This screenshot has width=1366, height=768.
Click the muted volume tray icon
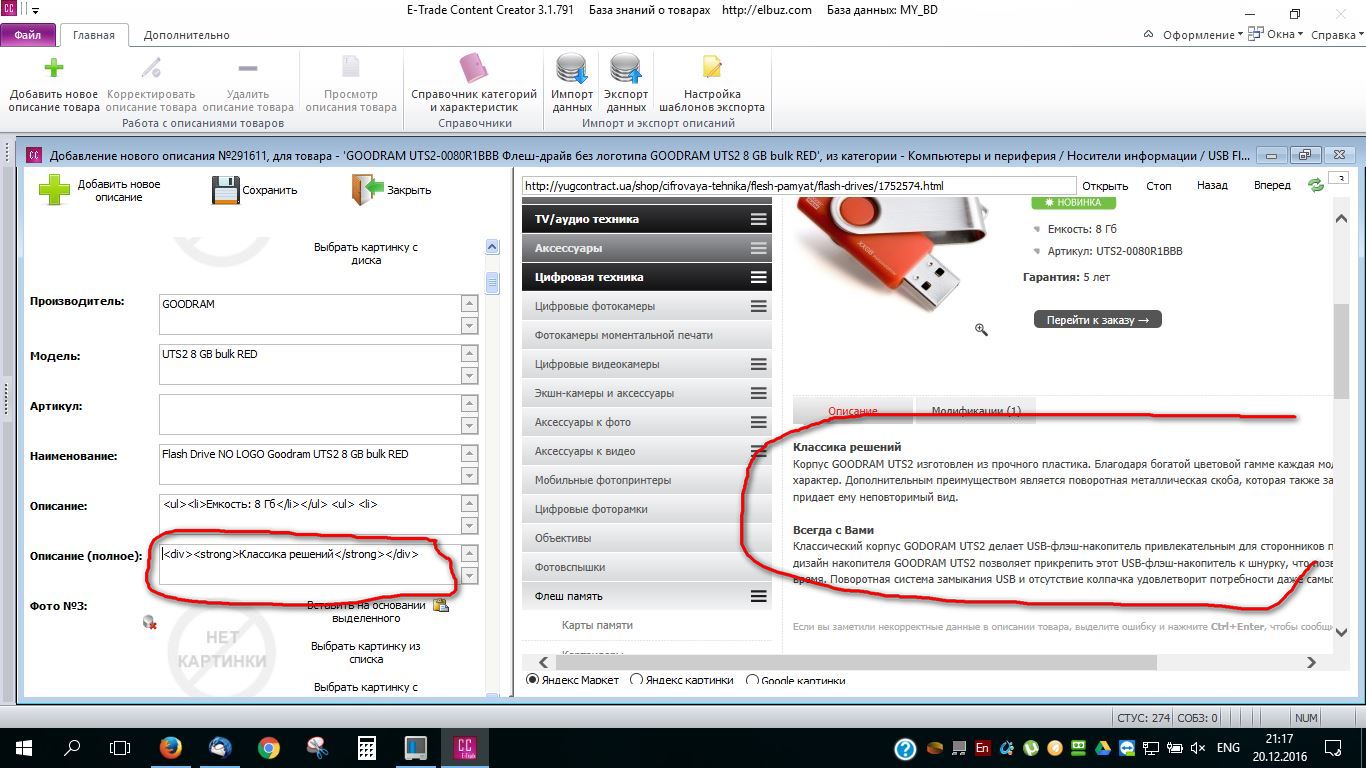1198,747
